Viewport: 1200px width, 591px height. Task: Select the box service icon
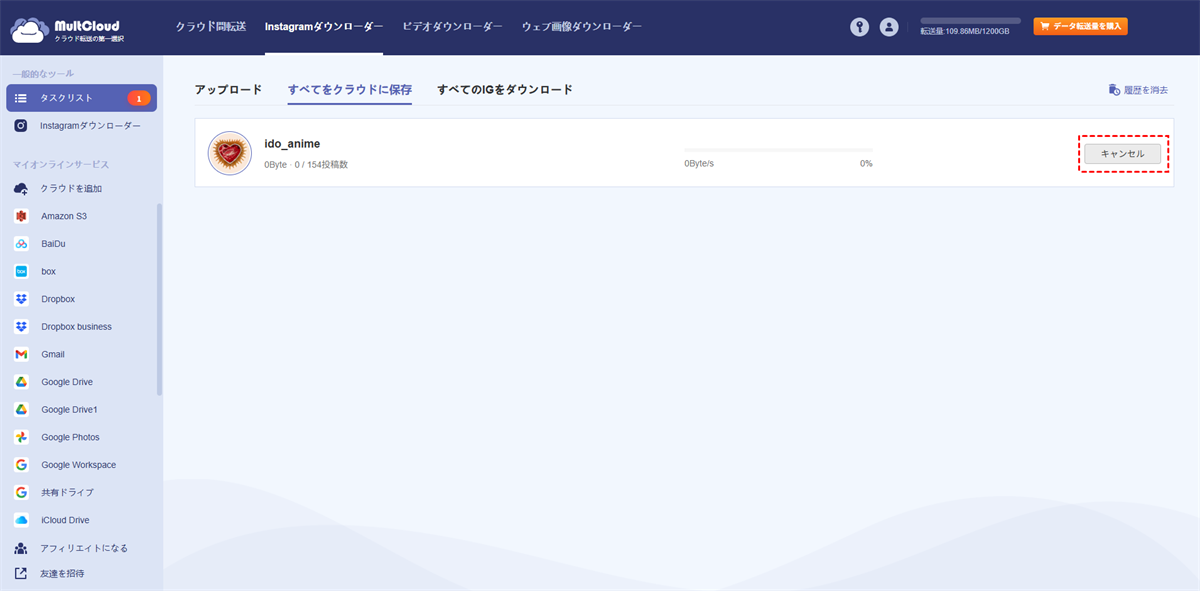tap(21, 271)
